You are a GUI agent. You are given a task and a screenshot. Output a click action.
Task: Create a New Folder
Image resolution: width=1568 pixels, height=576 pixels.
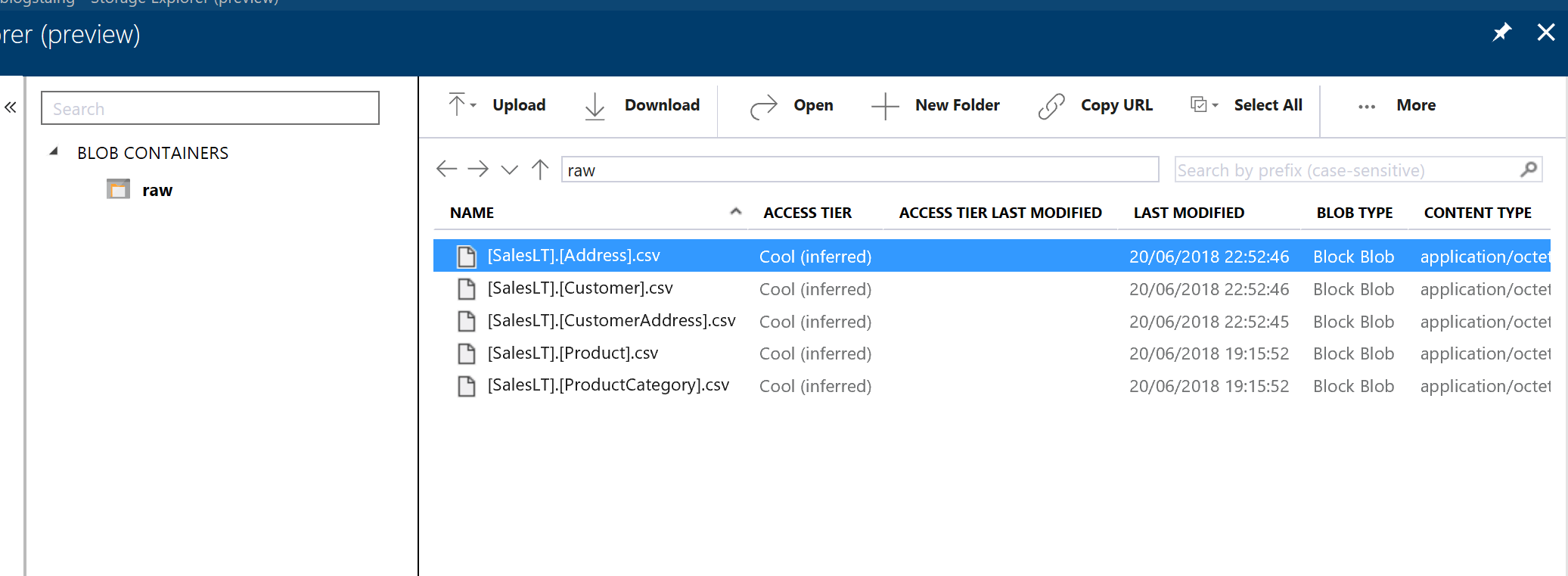point(936,106)
